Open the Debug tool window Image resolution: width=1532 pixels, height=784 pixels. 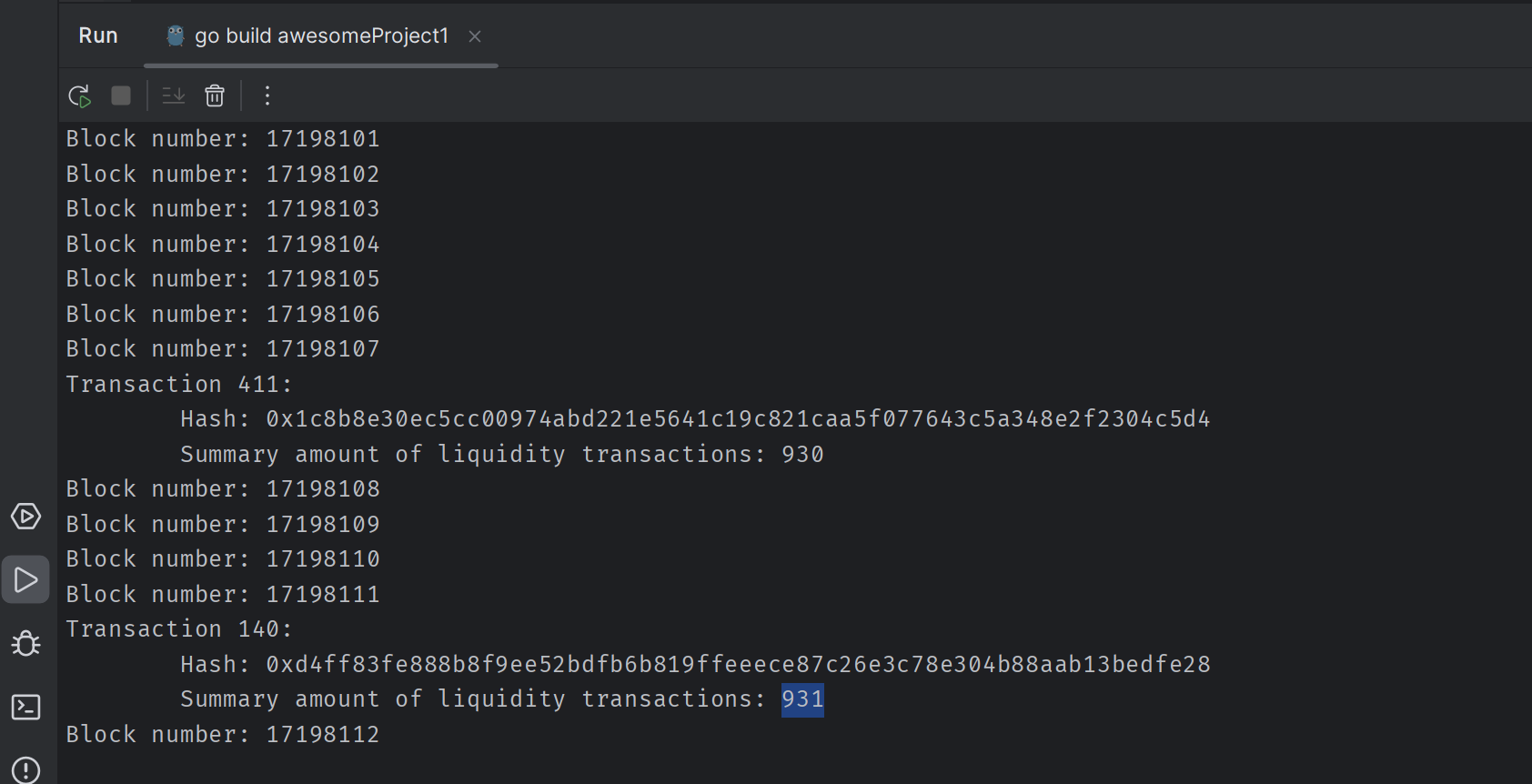(25, 644)
